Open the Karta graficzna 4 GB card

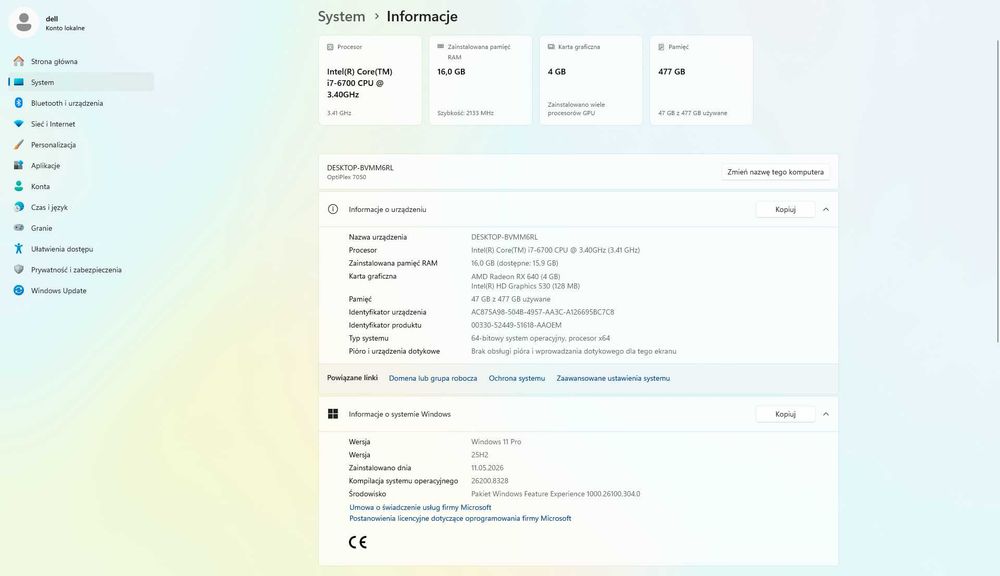[x=591, y=80]
